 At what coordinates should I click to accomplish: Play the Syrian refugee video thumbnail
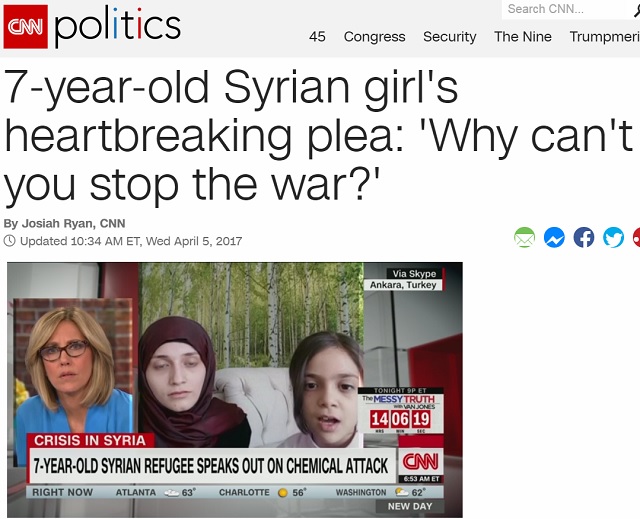[x=235, y=390]
